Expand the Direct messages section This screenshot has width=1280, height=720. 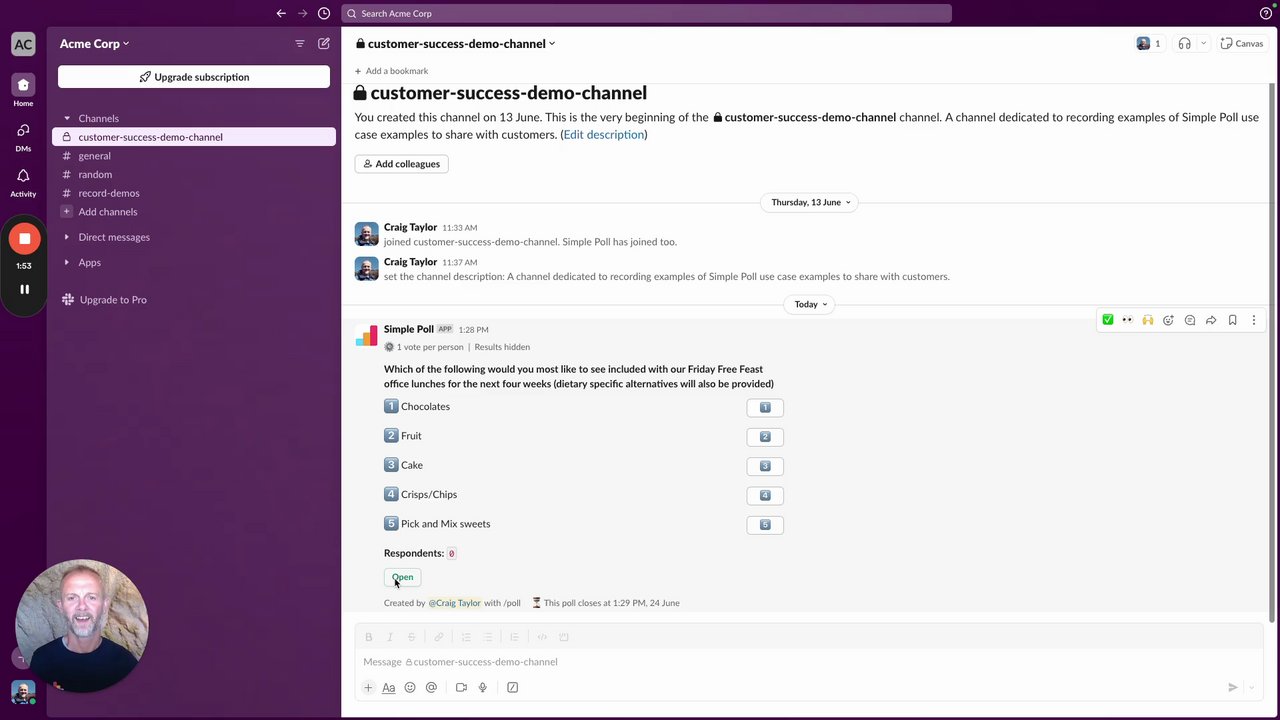point(67,237)
